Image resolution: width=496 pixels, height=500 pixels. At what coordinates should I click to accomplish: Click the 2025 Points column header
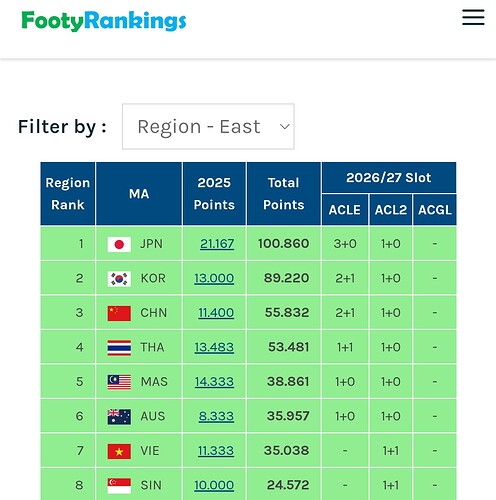click(x=214, y=194)
